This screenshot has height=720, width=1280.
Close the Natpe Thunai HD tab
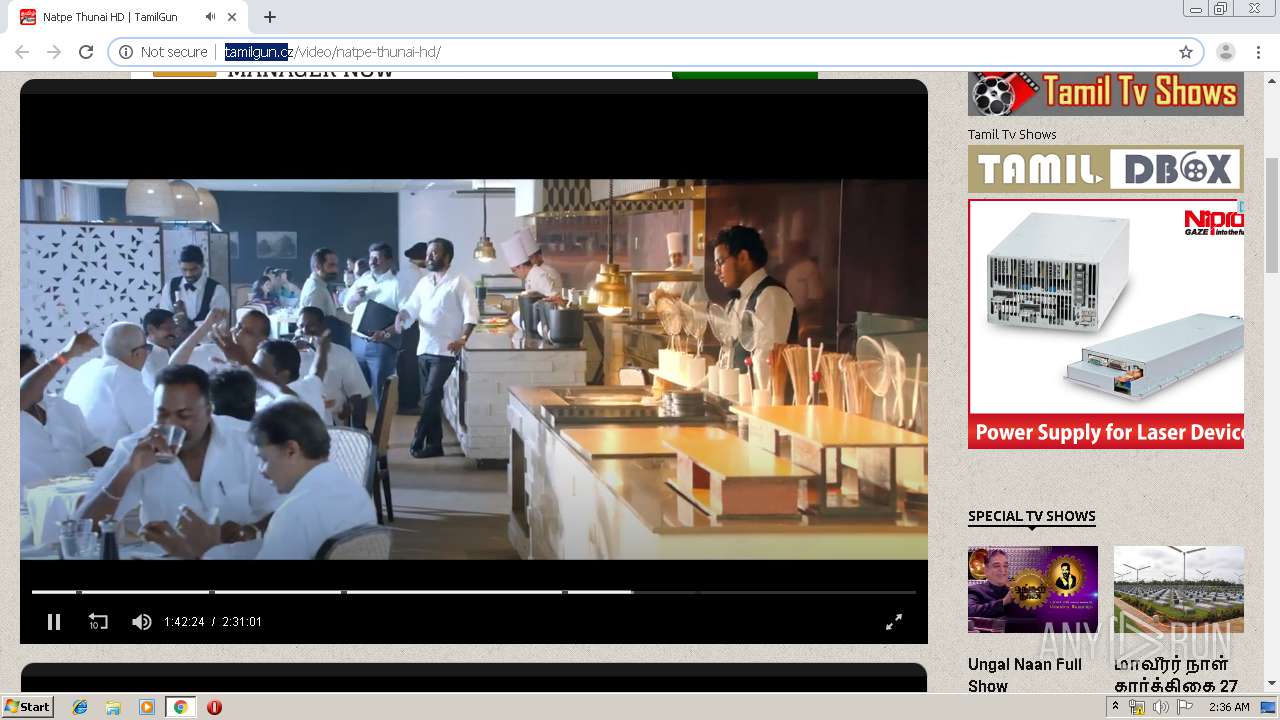point(233,17)
